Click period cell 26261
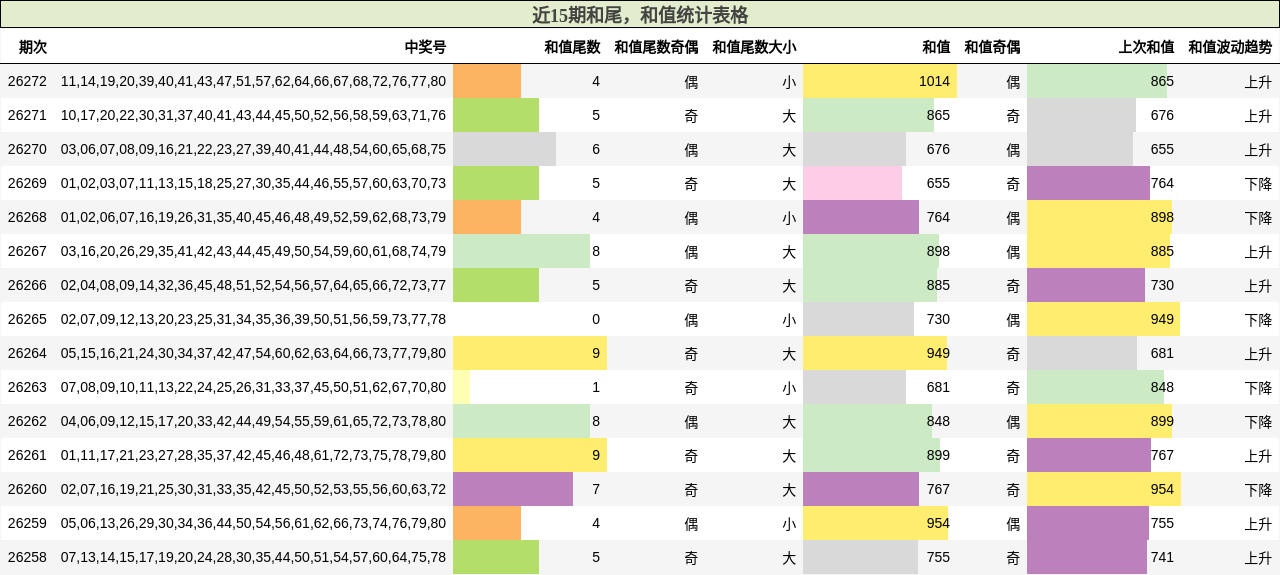Screen dimensions: 1280x575 27,455
